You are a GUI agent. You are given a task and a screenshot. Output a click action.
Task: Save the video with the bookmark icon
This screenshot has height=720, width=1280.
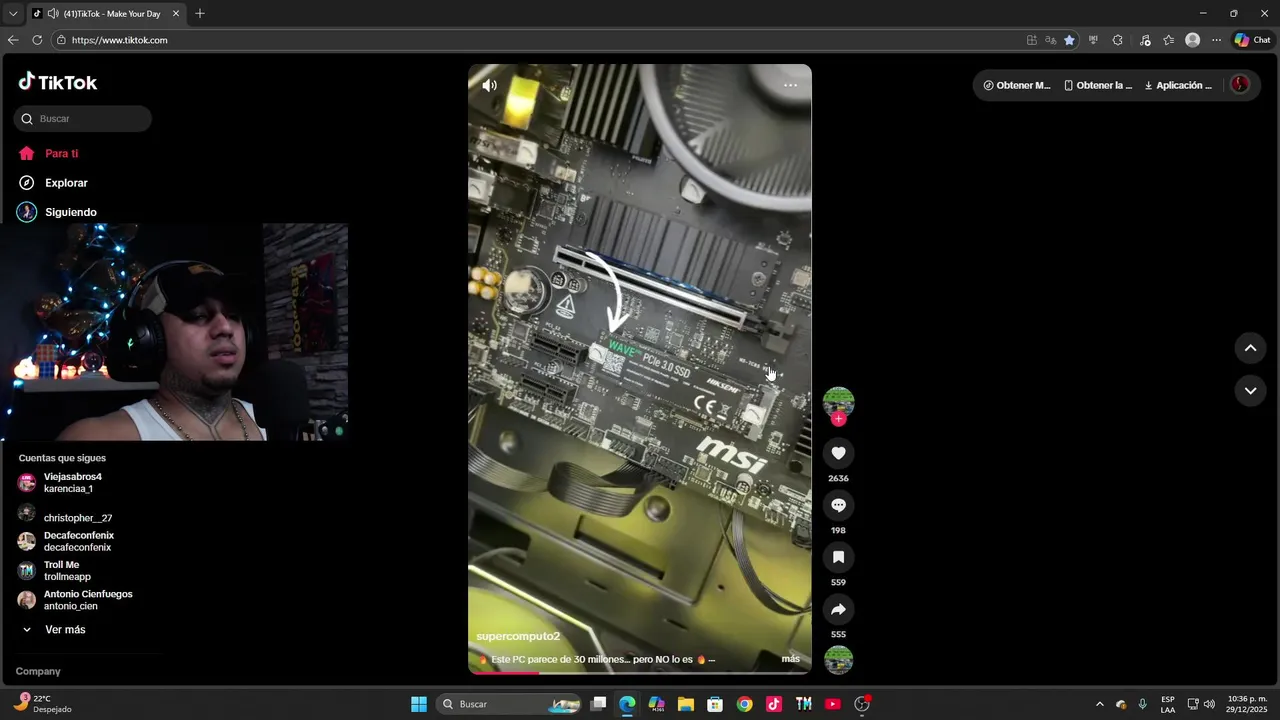pyautogui.click(x=838, y=557)
